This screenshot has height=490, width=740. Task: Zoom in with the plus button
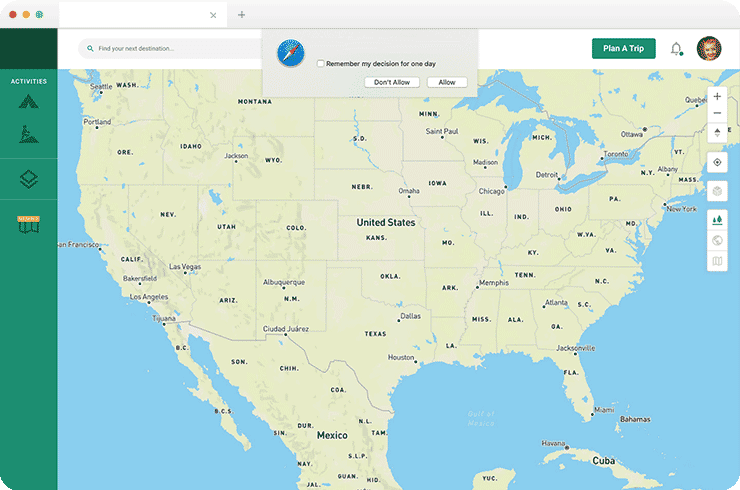[717, 97]
